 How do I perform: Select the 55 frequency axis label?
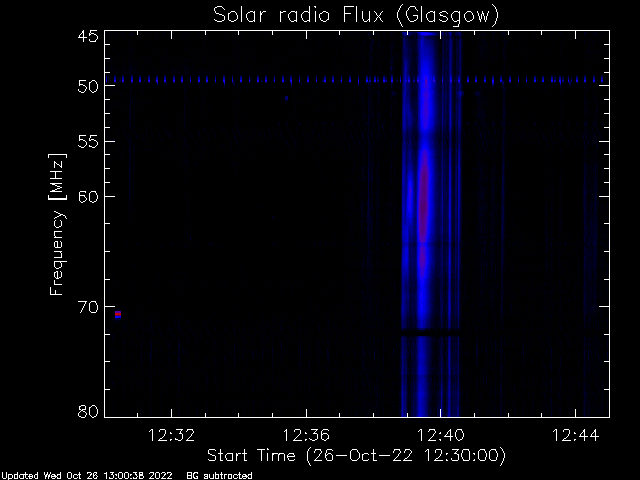pos(88,142)
